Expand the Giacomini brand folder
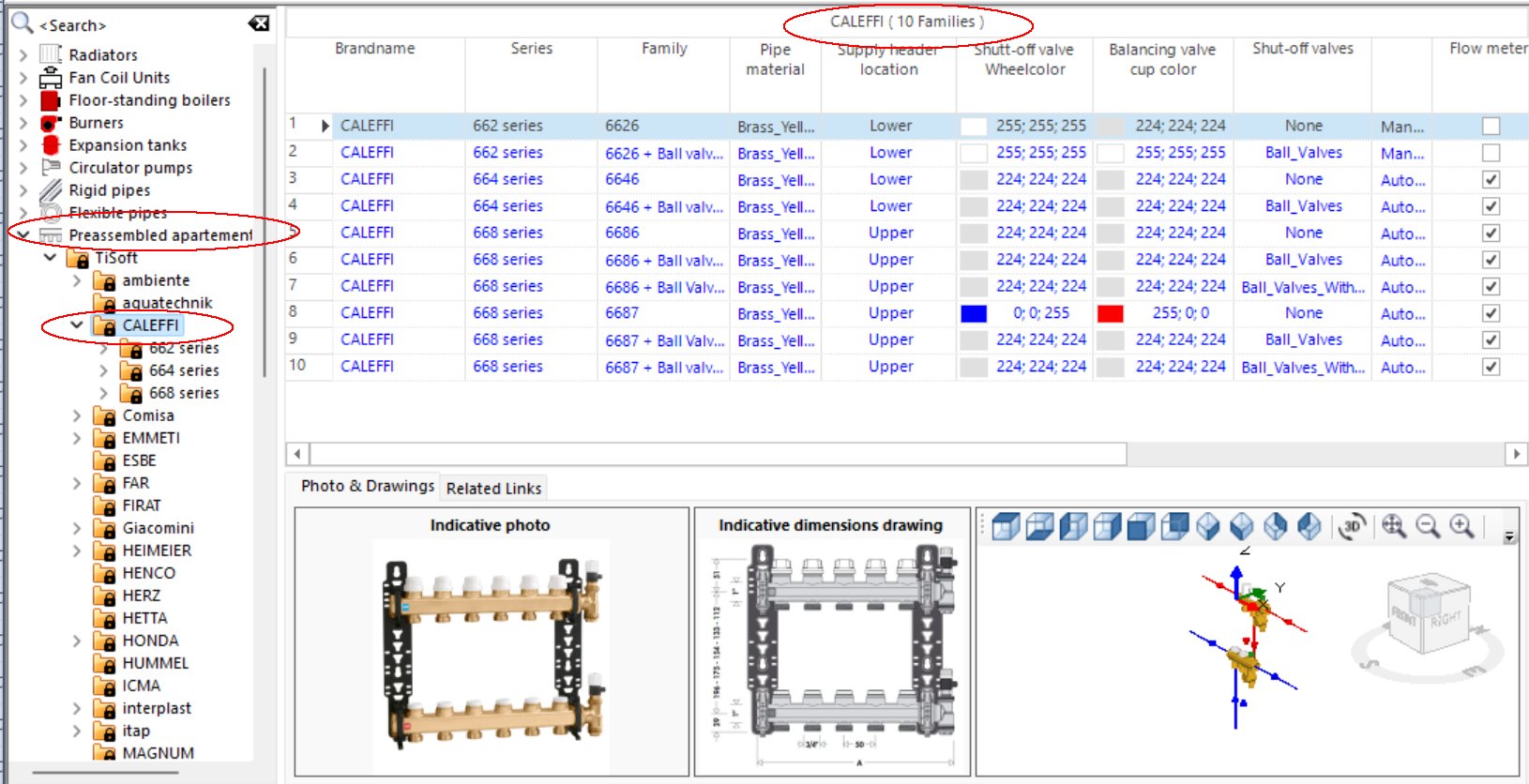The height and width of the screenshot is (784, 1529). click(77, 528)
